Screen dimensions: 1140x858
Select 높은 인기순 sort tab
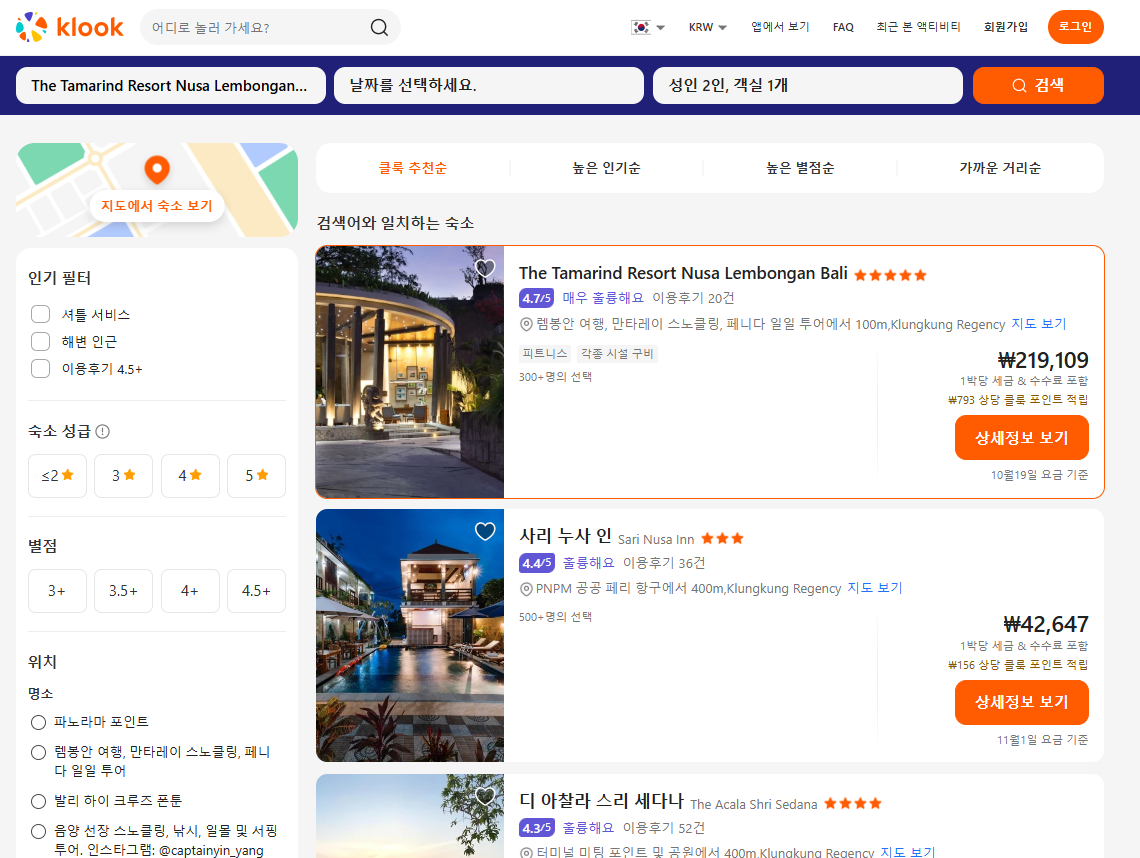click(606, 168)
